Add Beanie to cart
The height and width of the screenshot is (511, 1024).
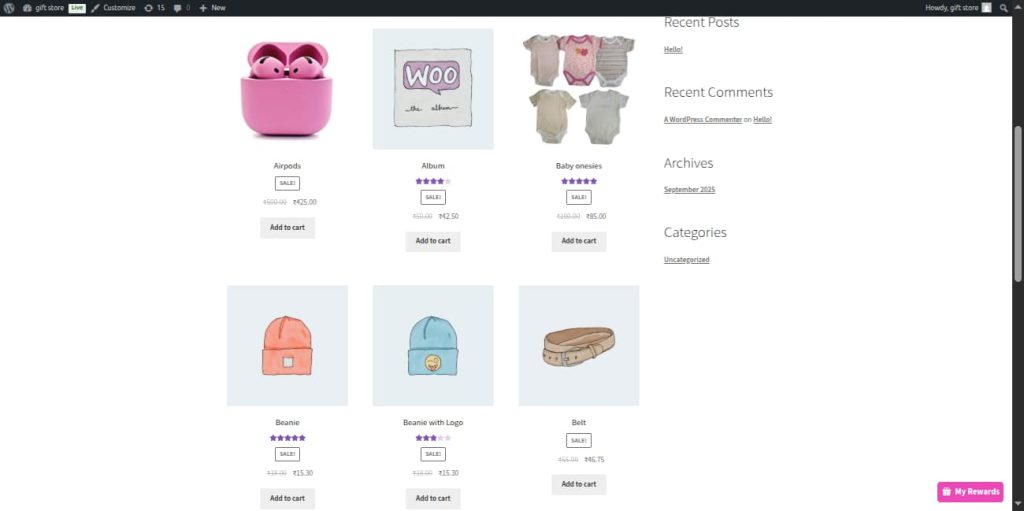(287, 498)
